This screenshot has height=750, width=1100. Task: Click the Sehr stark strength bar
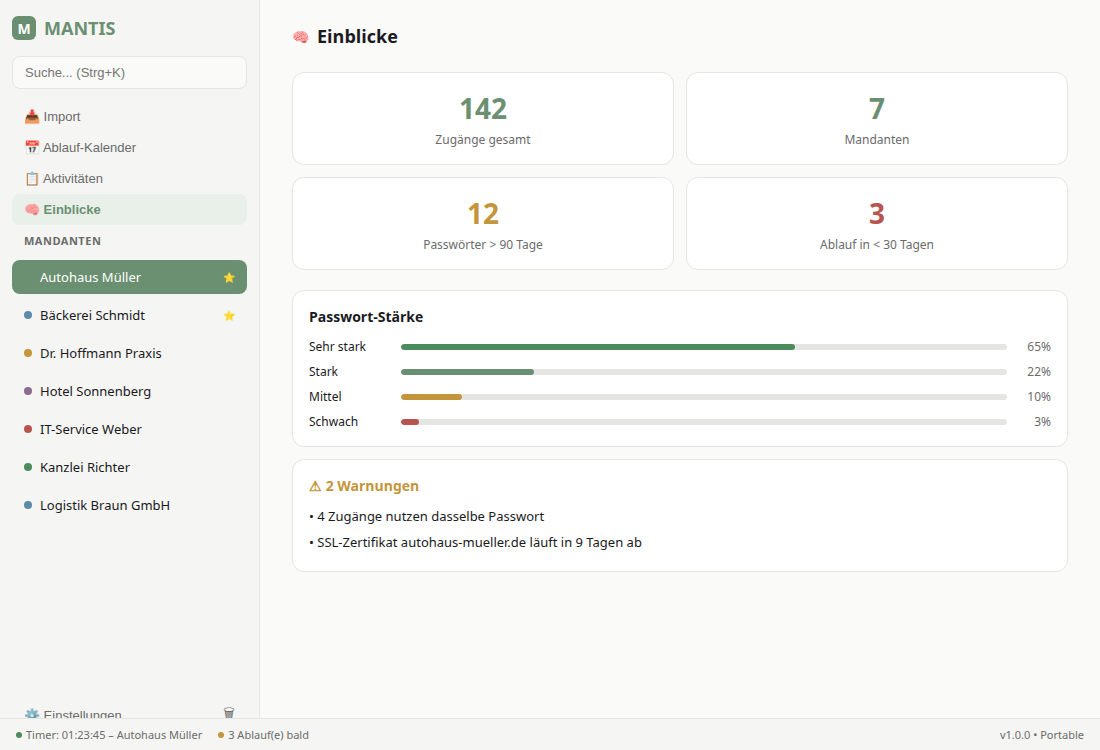598,347
